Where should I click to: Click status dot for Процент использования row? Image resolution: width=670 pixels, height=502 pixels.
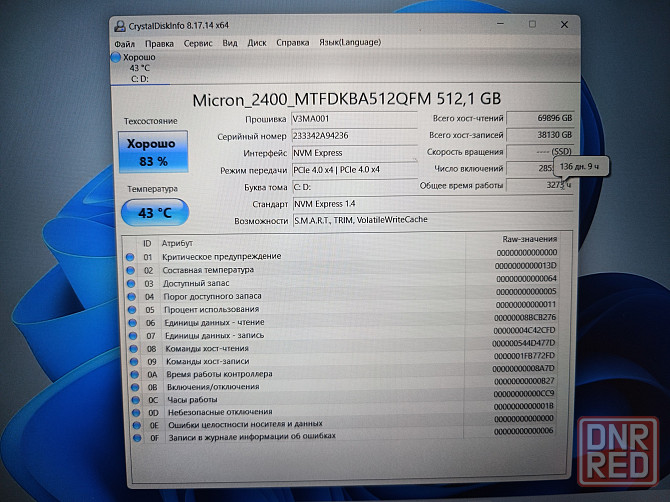(132, 310)
